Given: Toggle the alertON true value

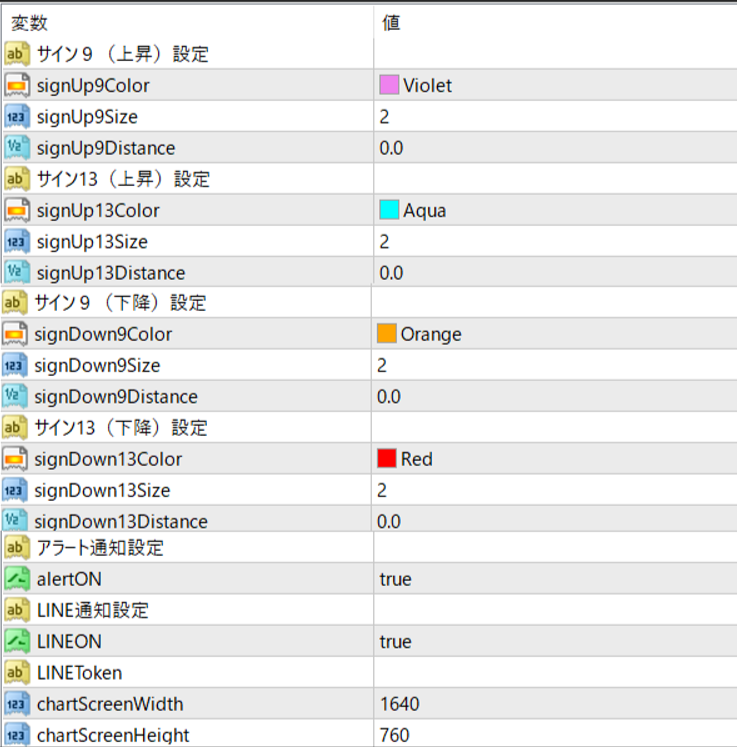Looking at the screenshot, I should [x=396, y=579].
